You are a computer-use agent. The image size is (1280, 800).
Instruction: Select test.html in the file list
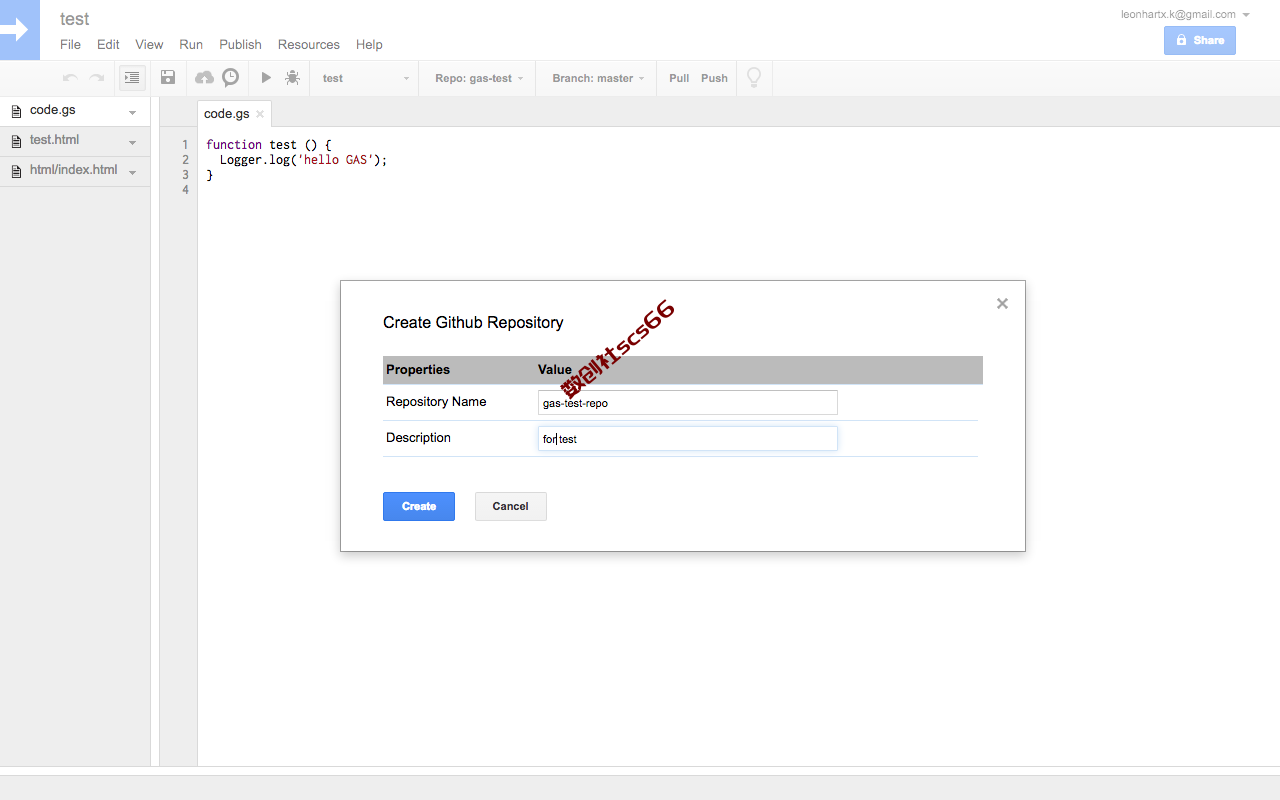point(75,141)
